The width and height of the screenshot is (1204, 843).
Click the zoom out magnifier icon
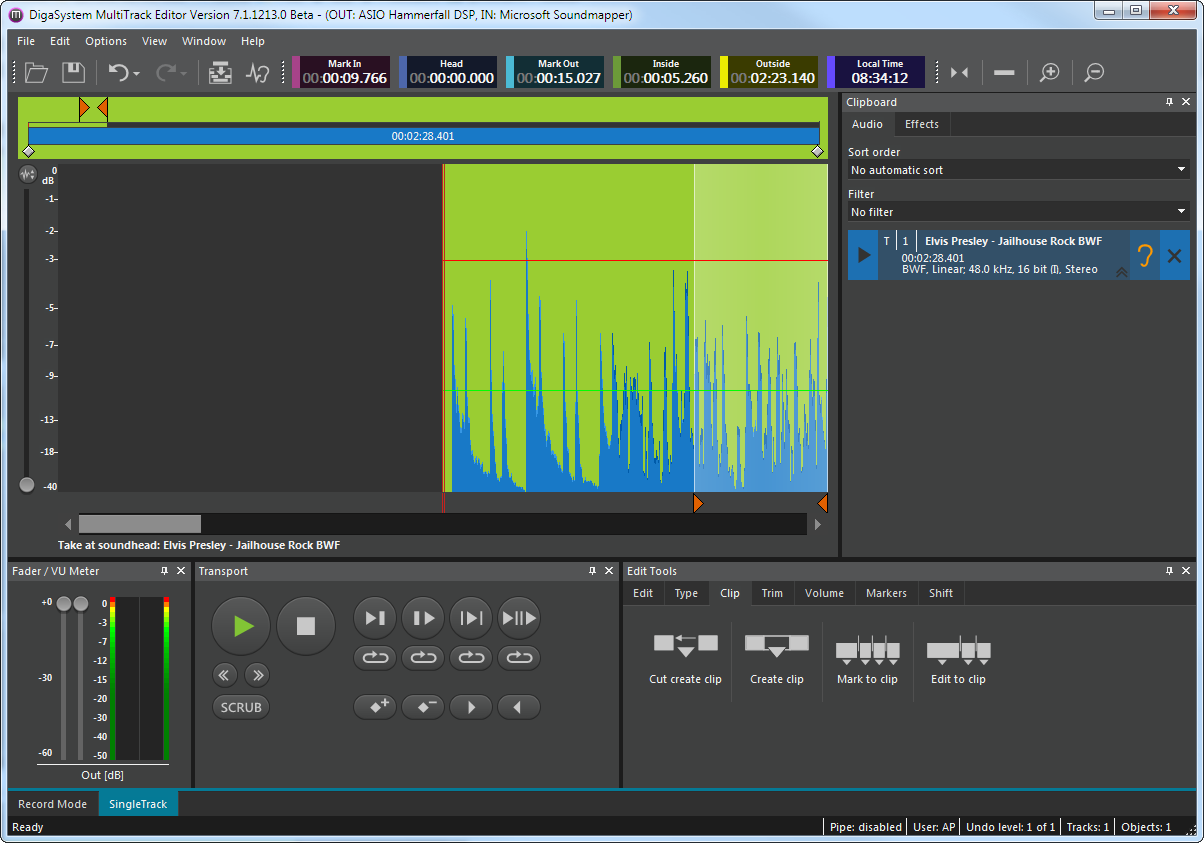pos(1095,72)
